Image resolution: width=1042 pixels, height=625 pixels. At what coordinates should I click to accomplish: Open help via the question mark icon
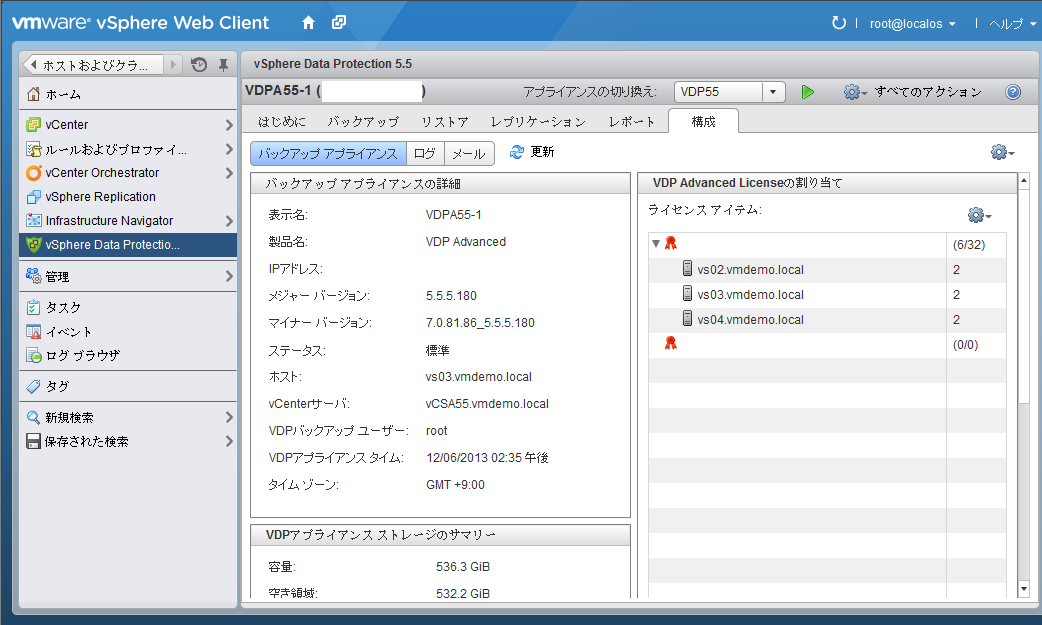pyautogui.click(x=1013, y=91)
